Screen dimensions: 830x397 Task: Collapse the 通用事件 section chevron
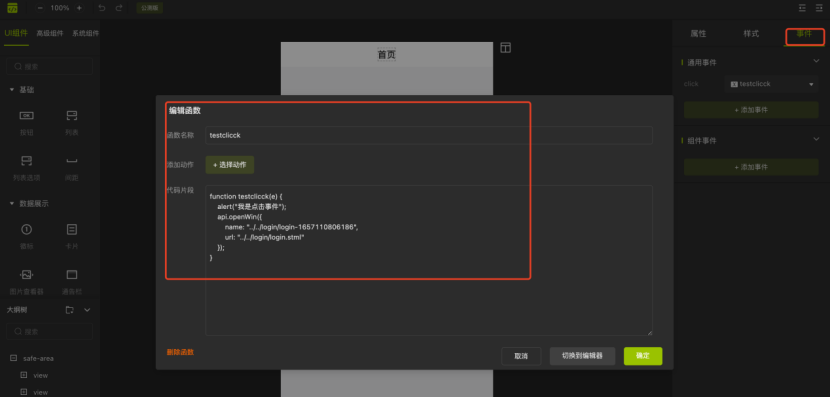(x=816, y=61)
